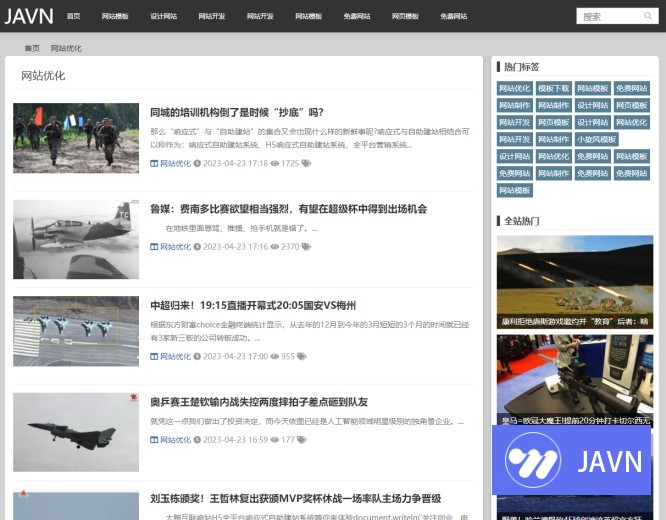Click the tag icon after view count 2370
666x520 pixels.
pos(306,246)
